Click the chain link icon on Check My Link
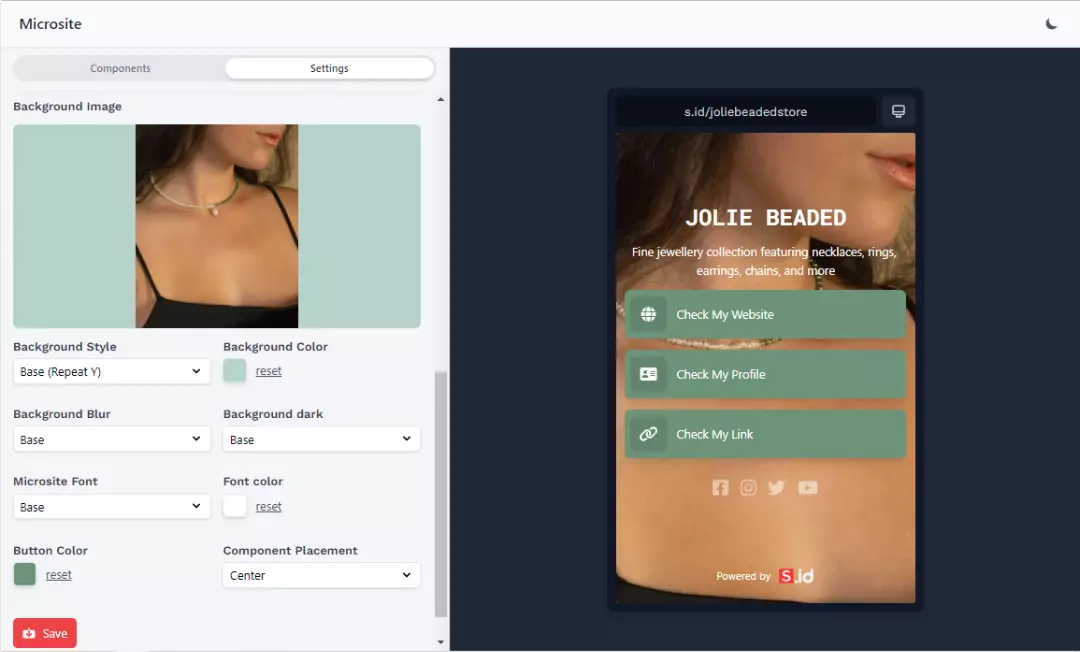1080x652 pixels. tap(648, 435)
